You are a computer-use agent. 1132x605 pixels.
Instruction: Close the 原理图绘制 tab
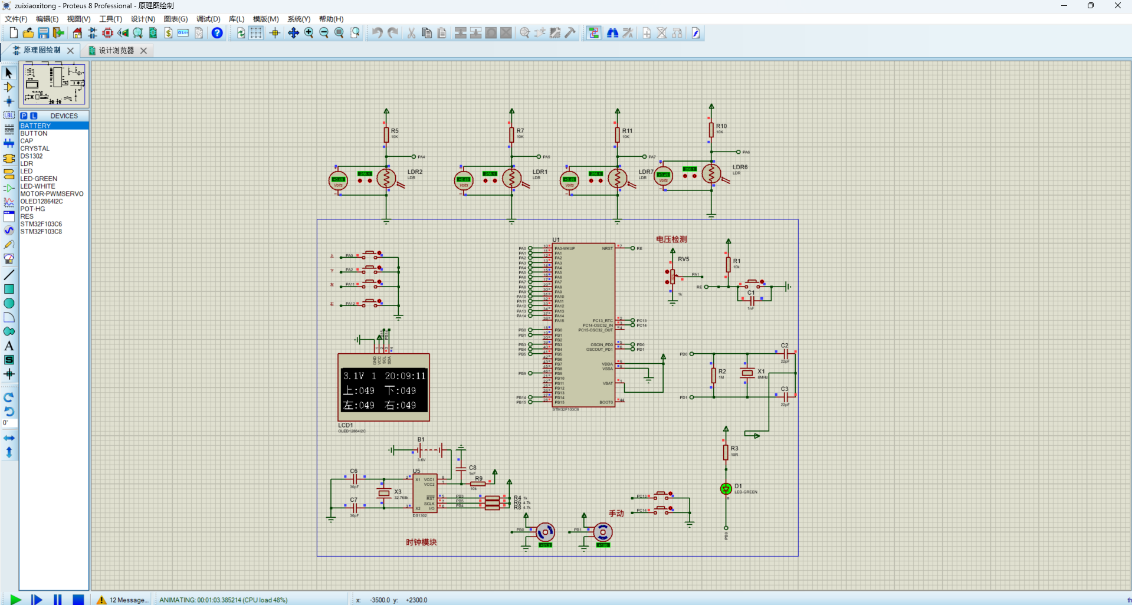coord(70,50)
